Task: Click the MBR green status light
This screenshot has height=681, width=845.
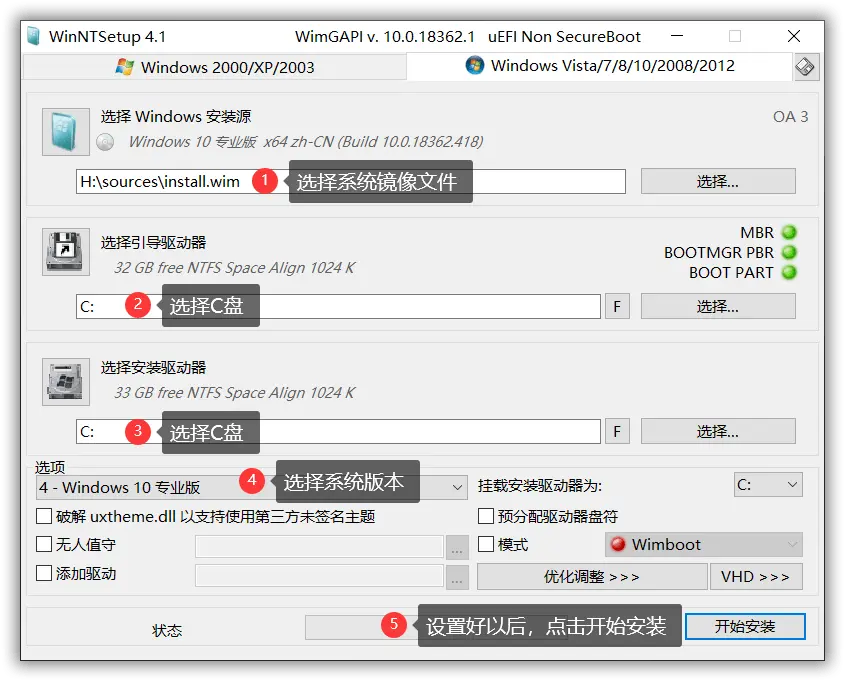Action: tap(789, 233)
